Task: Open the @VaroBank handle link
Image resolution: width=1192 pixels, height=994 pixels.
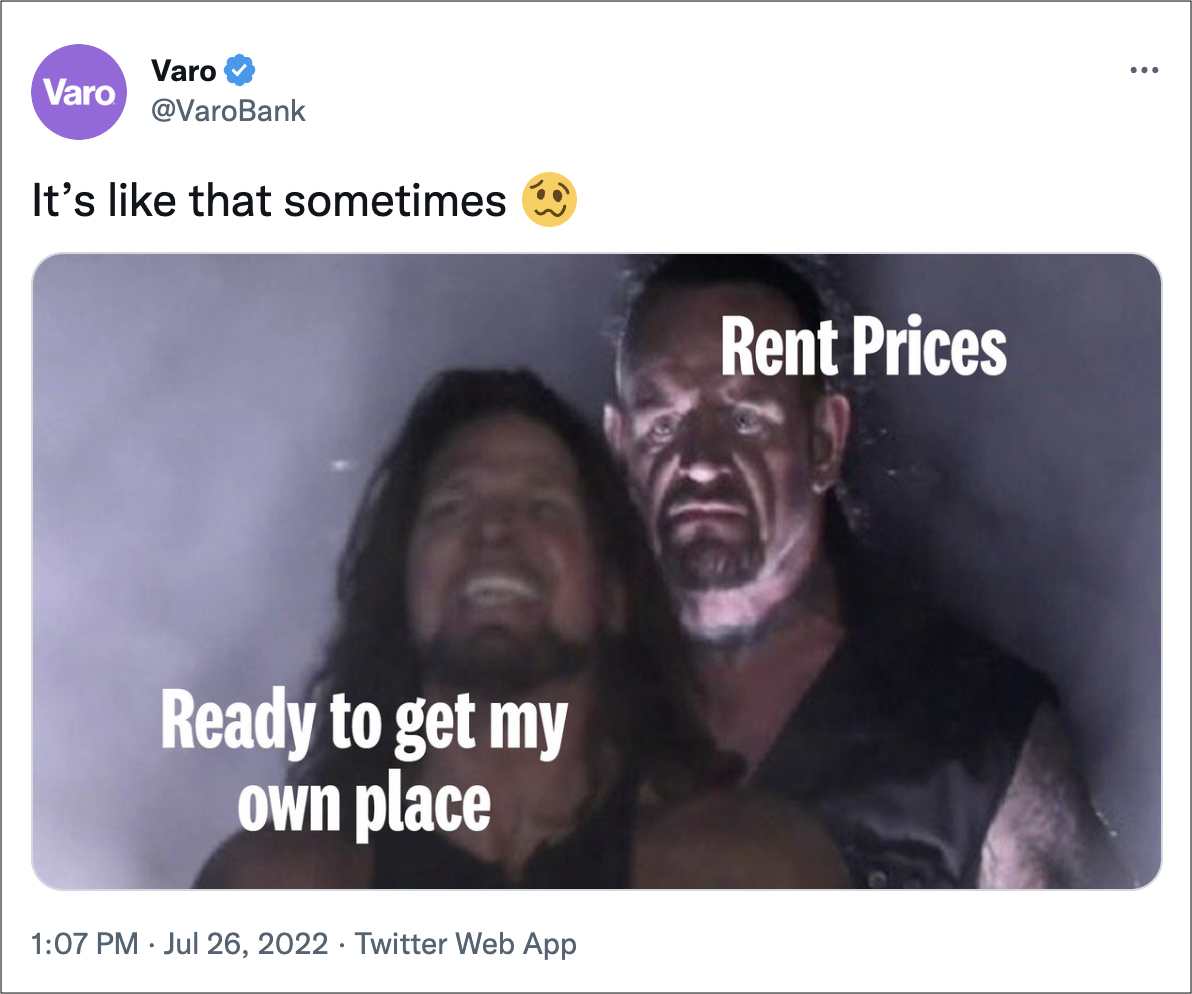Action: pos(228,111)
